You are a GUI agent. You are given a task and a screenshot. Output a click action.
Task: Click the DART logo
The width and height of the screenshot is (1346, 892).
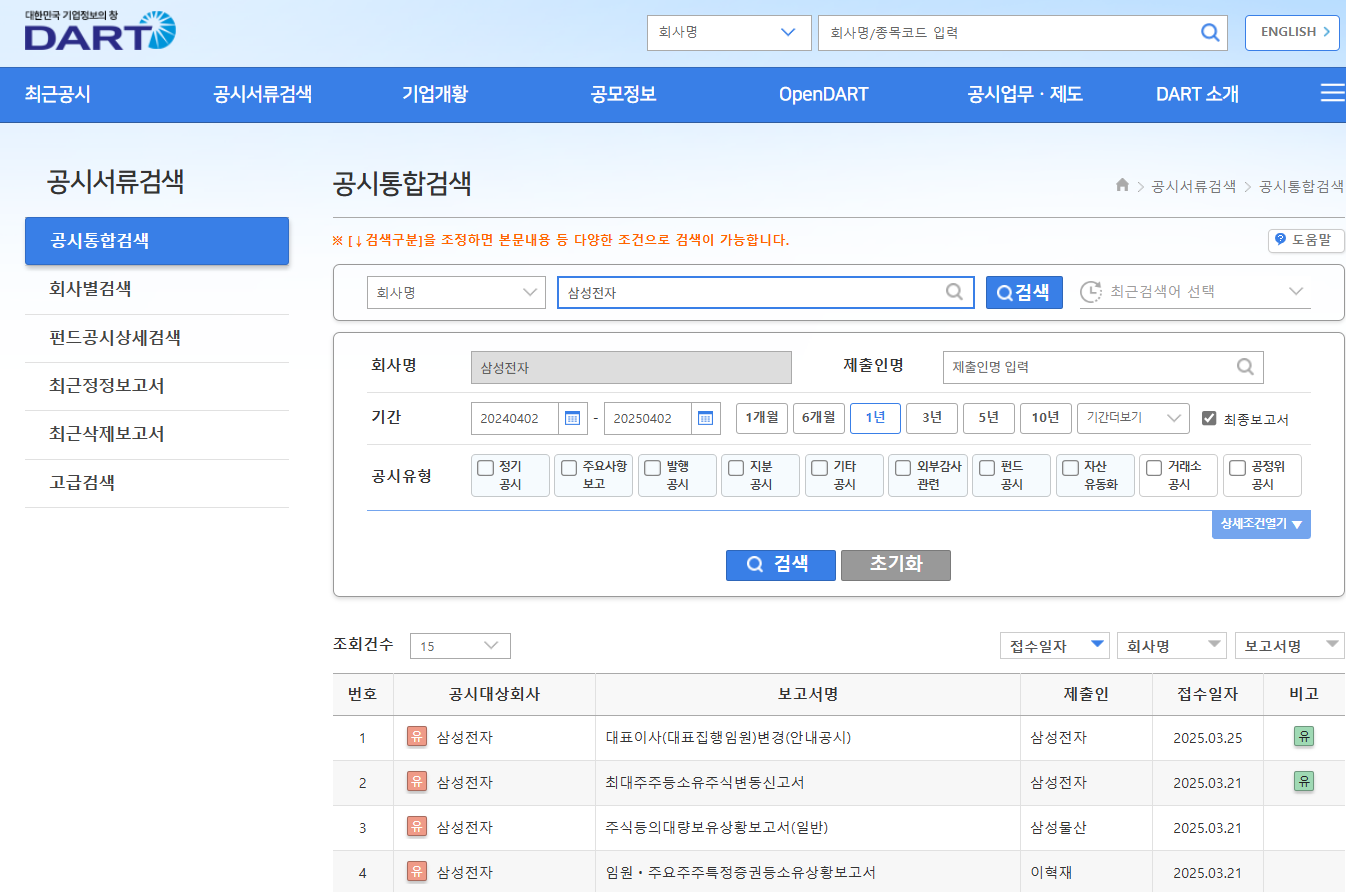tap(100, 30)
